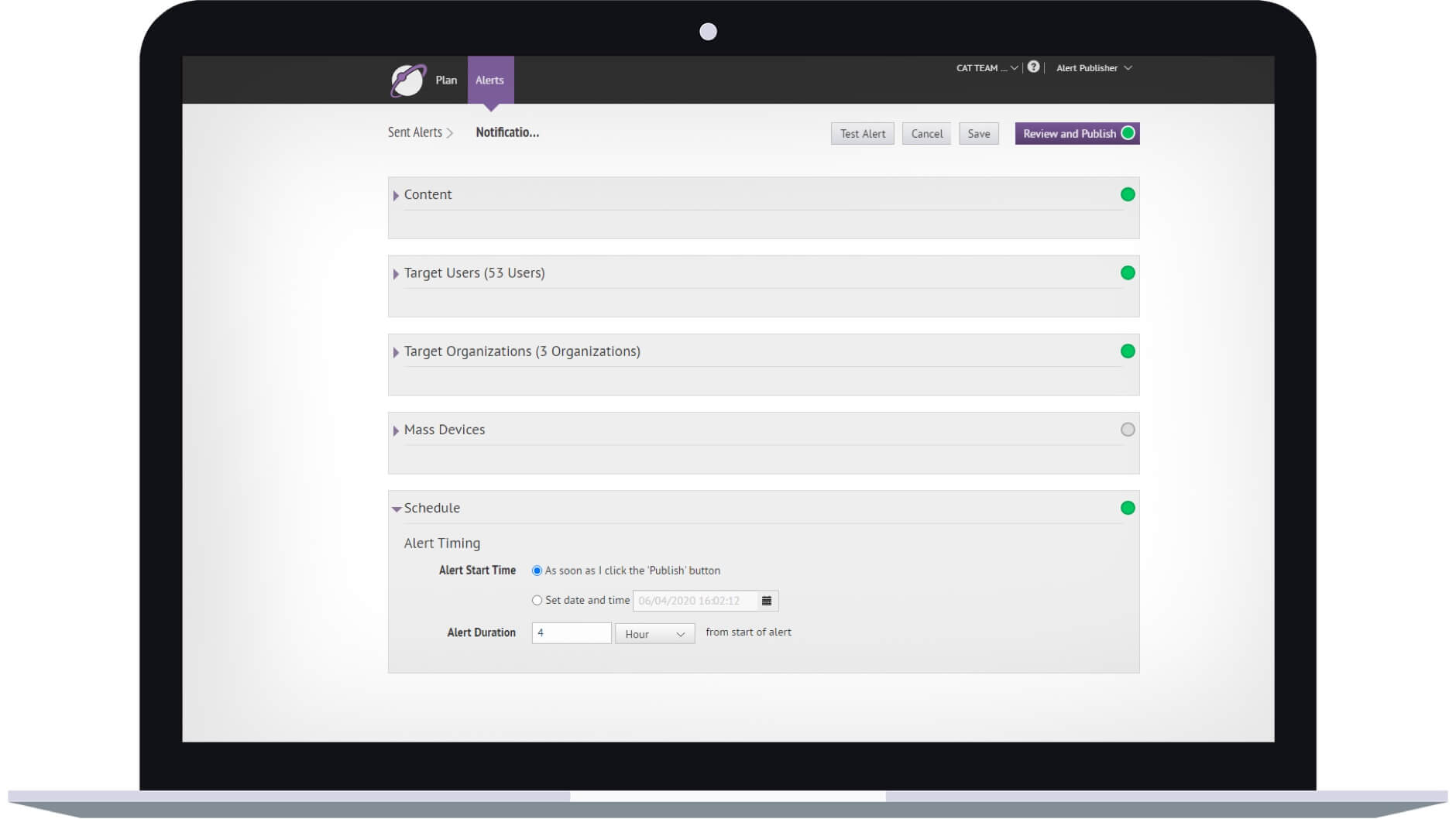
Task: Click the planet logo icon
Action: point(407,81)
